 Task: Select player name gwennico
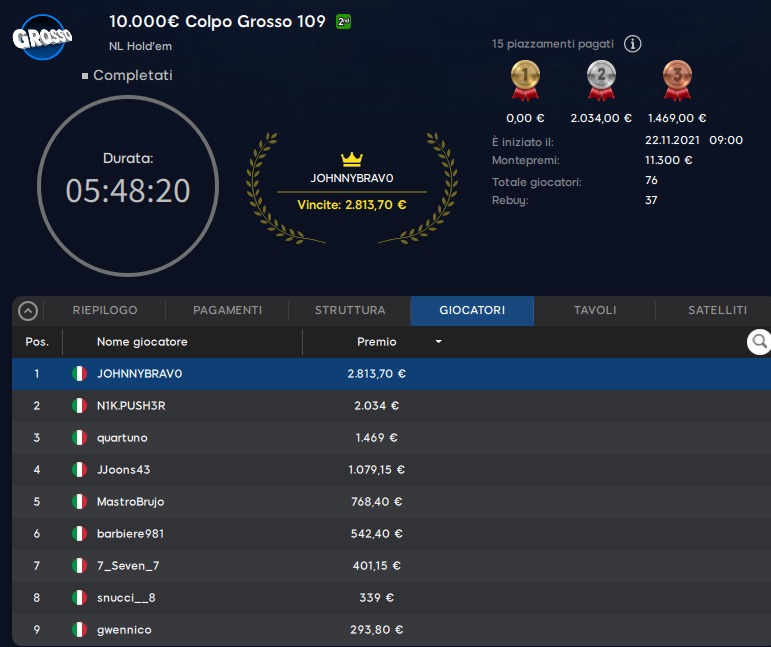click(124, 629)
